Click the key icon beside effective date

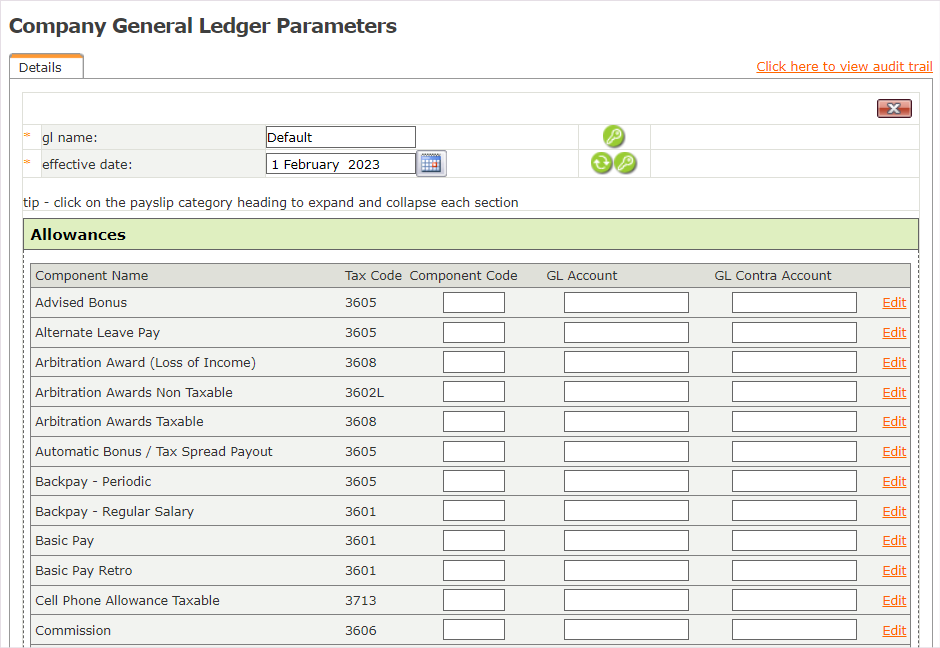point(626,164)
